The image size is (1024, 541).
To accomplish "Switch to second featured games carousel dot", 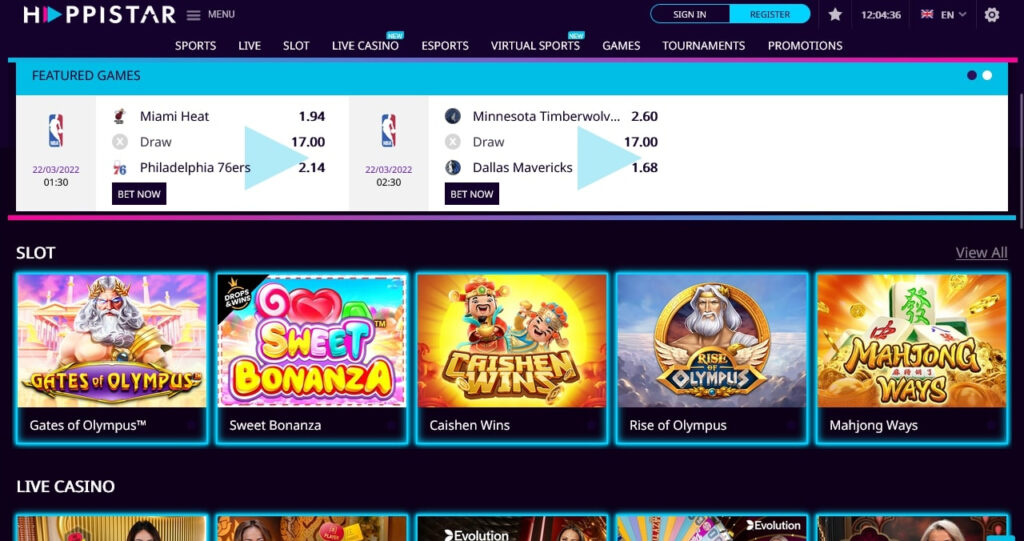I will click(x=987, y=75).
